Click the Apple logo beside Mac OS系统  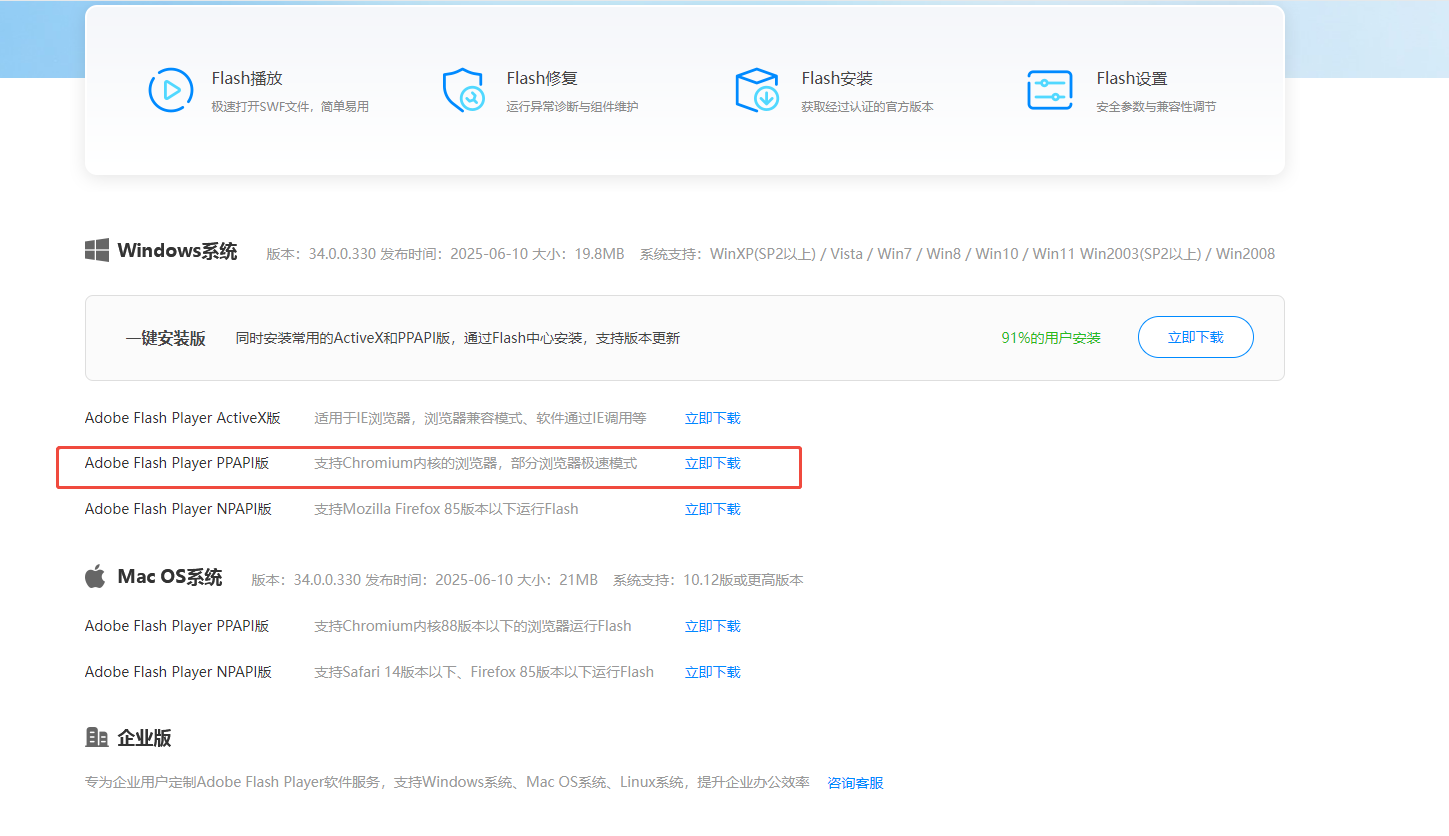[x=95, y=576]
